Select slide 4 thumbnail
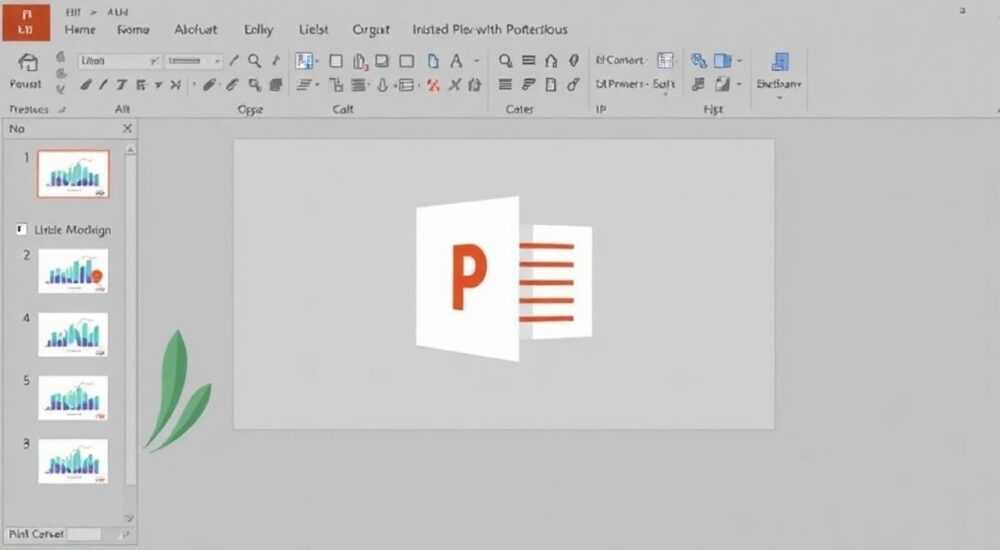The image size is (1000, 550). point(73,334)
